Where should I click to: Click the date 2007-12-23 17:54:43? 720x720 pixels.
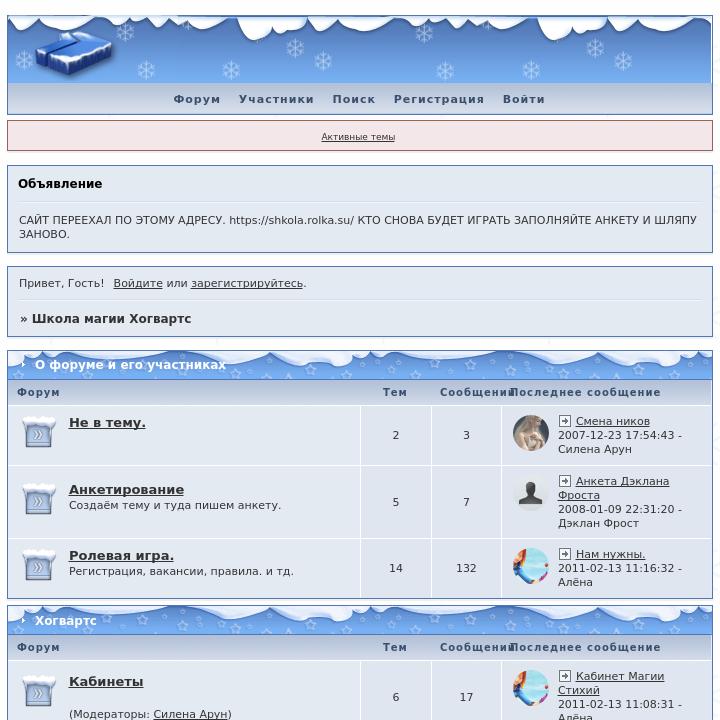coord(616,435)
